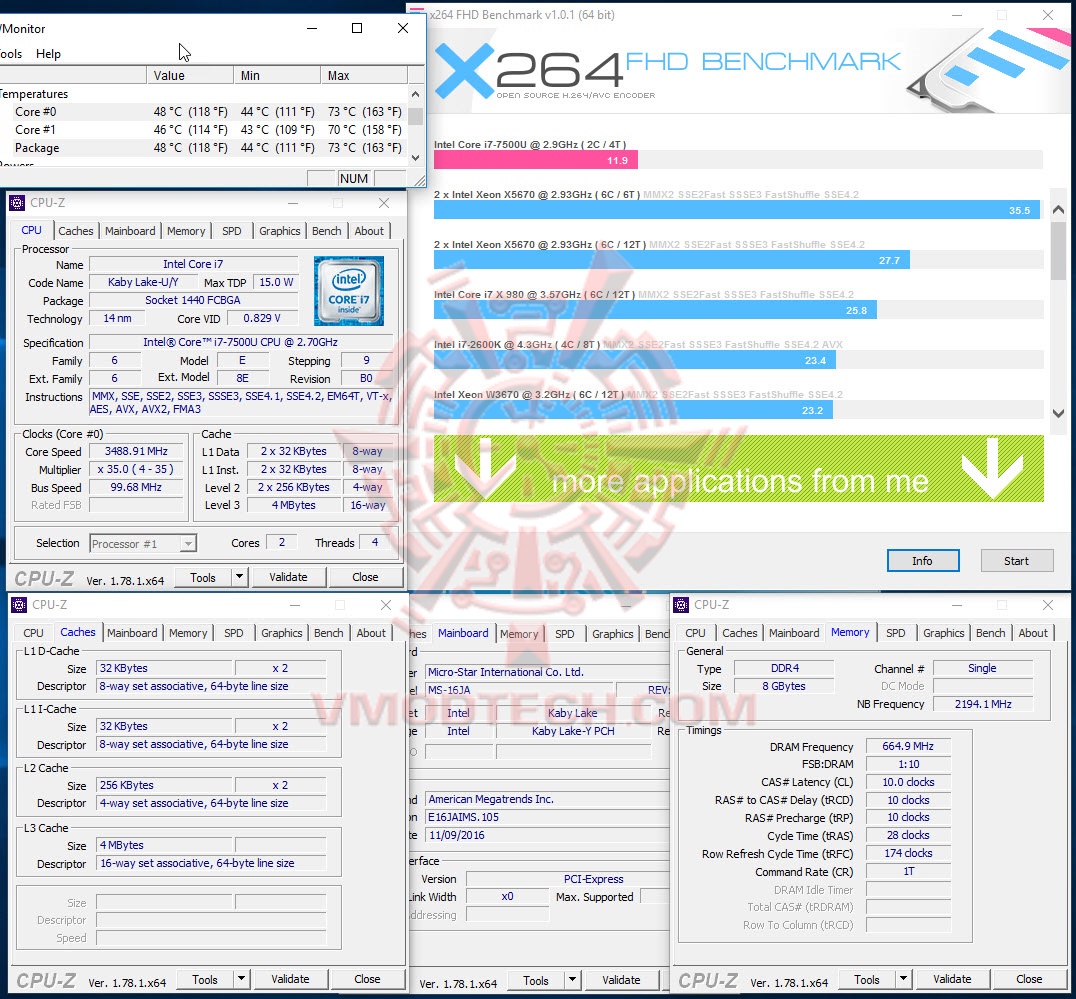Click the CPU-Z app icon in the Caches window title
The width and height of the screenshot is (1076, 999).
[x=19, y=604]
